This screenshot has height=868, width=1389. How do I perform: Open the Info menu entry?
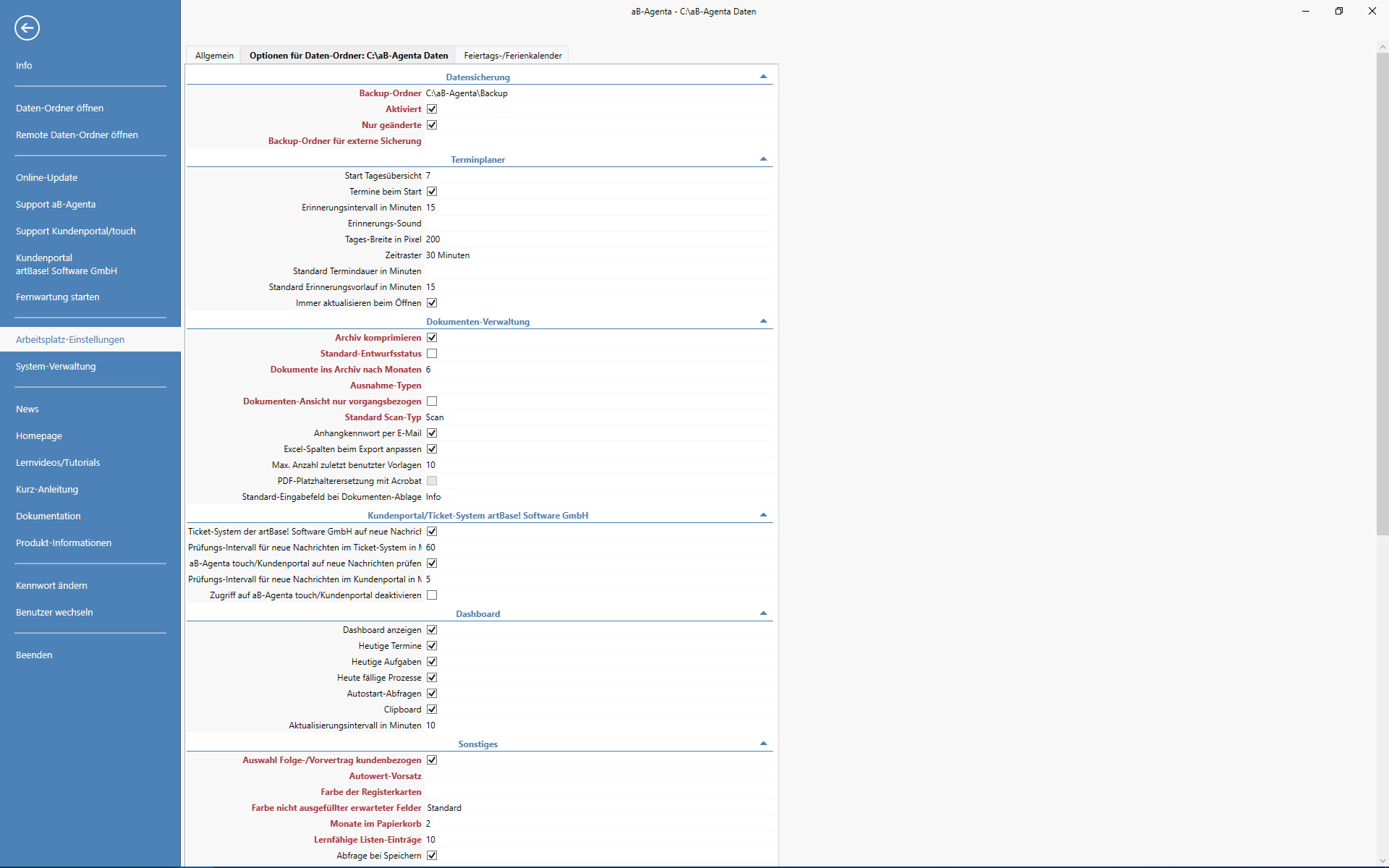pos(24,65)
